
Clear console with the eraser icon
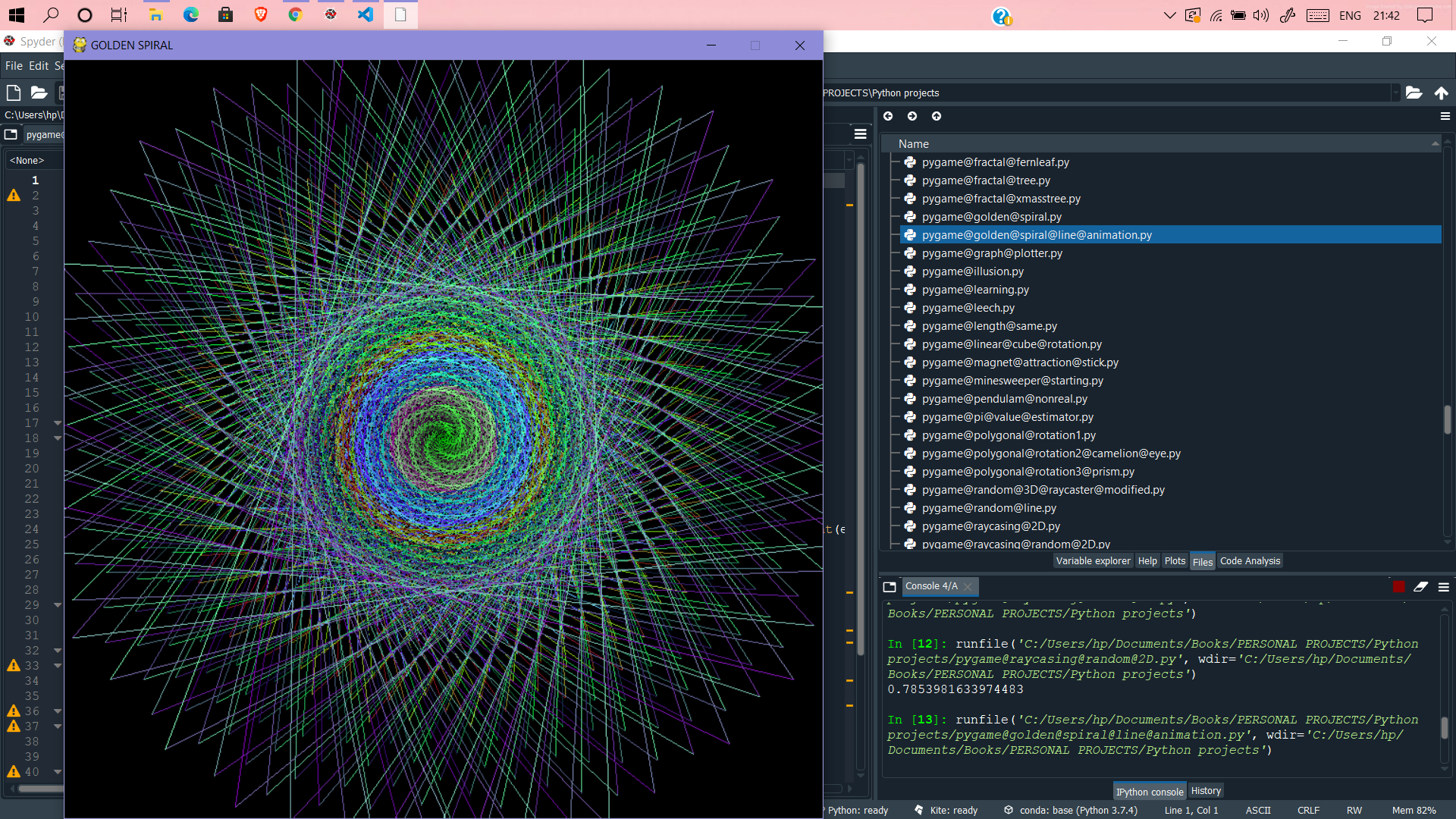pos(1420,586)
